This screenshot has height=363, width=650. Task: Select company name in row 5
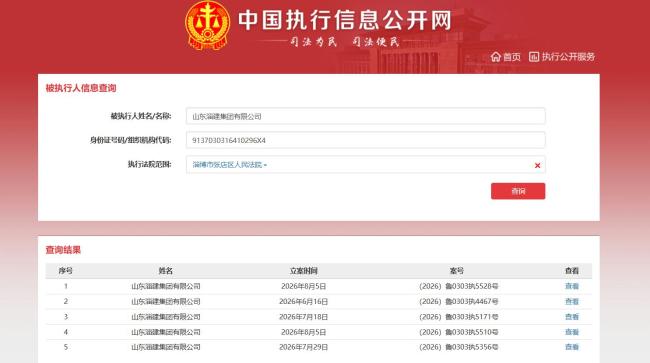coord(166,347)
